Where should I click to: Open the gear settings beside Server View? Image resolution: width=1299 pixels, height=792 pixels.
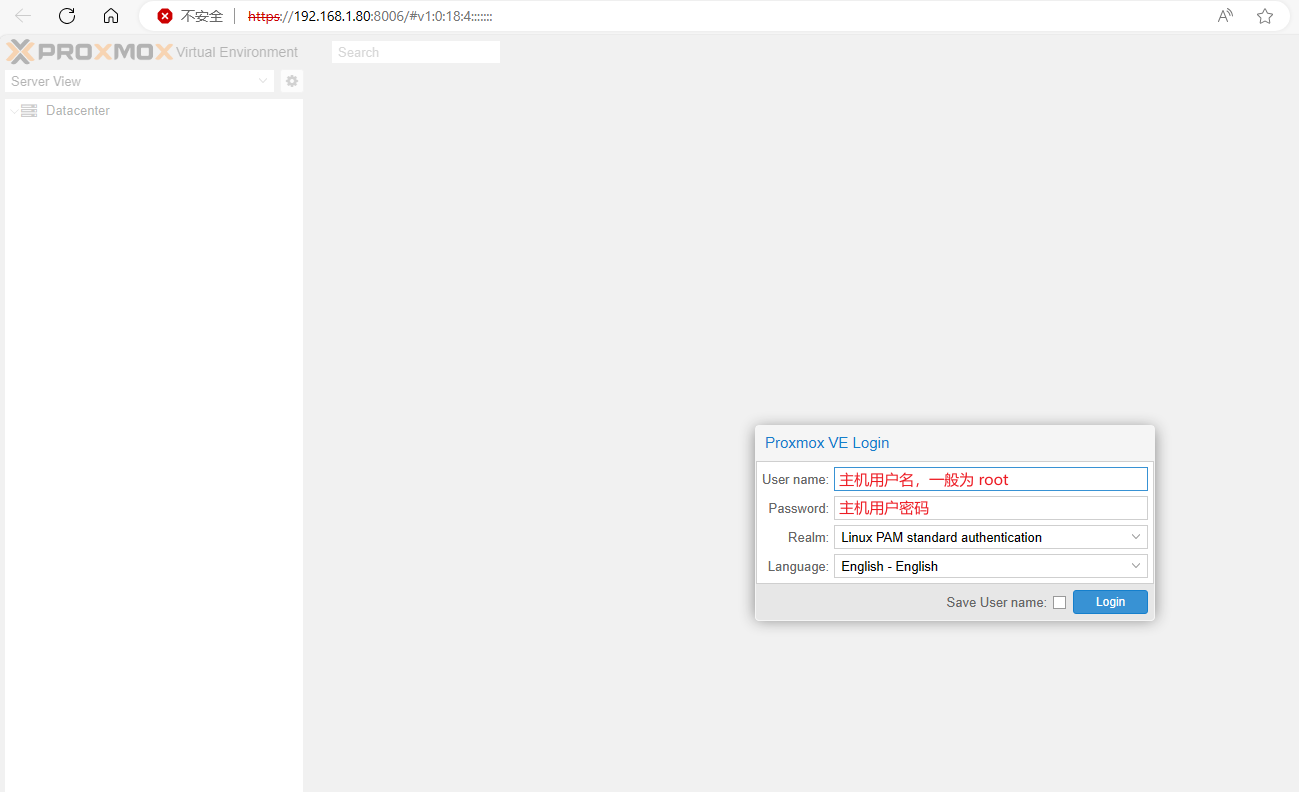click(x=292, y=81)
